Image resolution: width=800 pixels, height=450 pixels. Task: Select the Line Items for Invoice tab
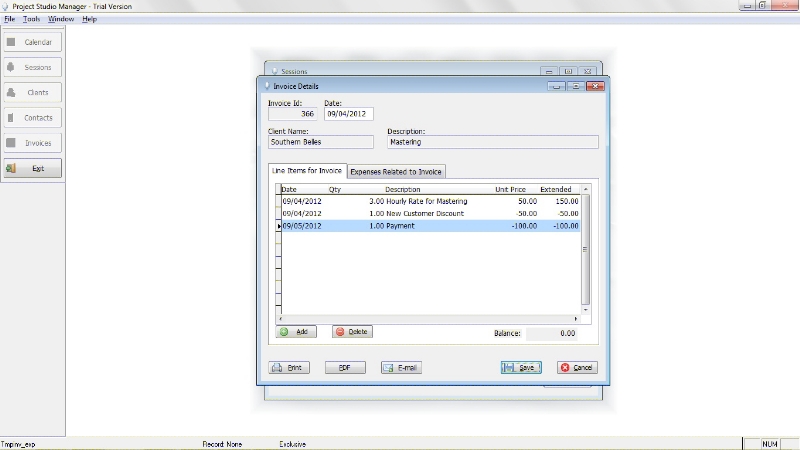point(307,171)
